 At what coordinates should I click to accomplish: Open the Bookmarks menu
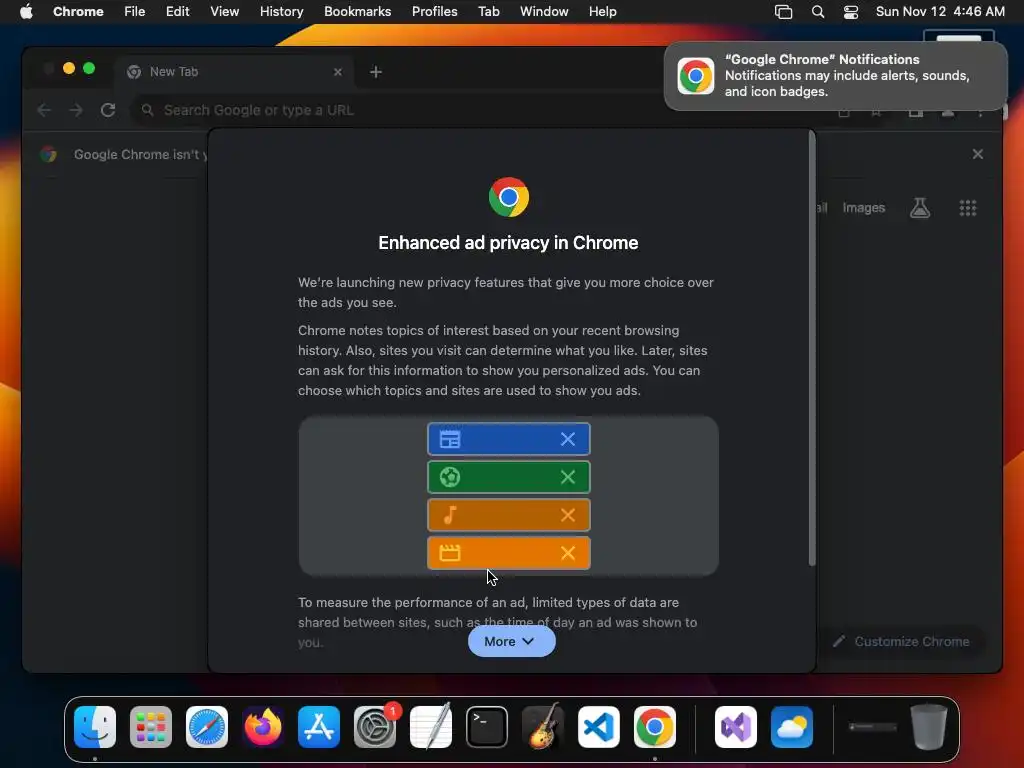(x=358, y=12)
